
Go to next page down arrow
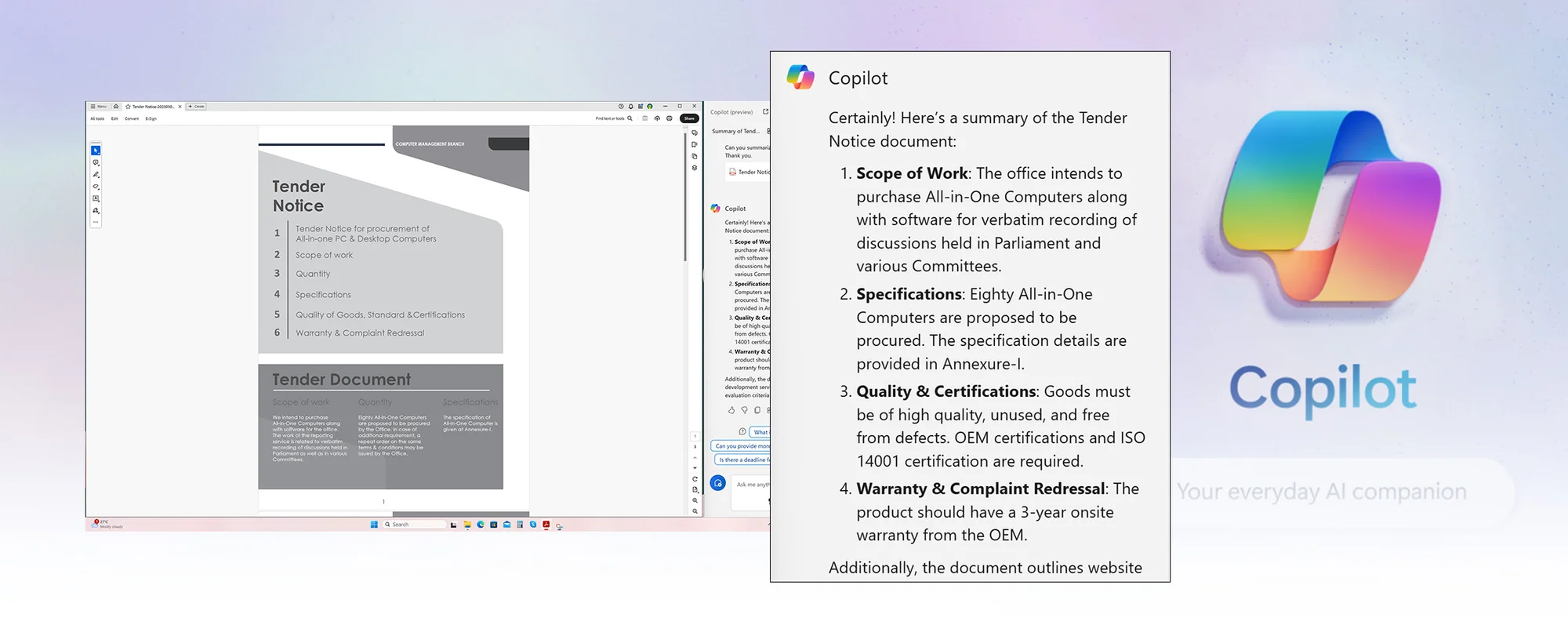click(695, 467)
